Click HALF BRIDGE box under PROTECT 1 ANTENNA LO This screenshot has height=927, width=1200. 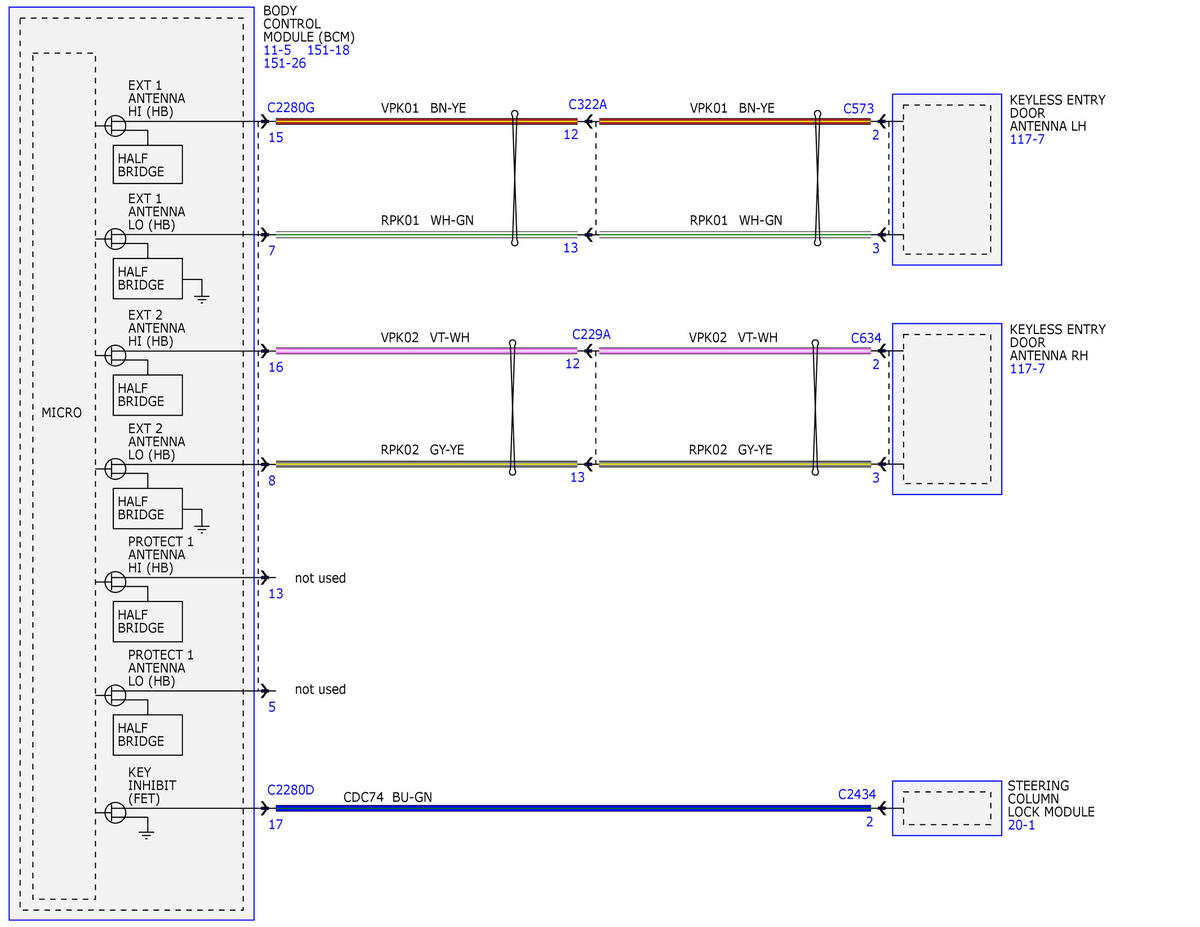pyautogui.click(x=146, y=735)
